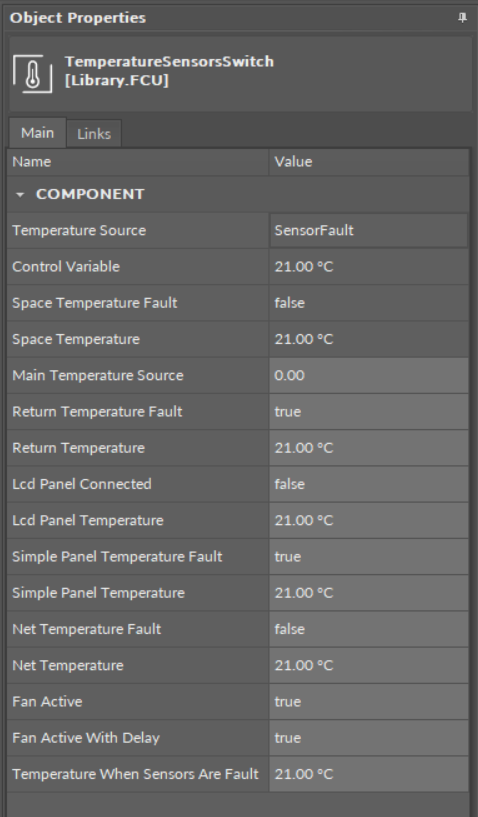Select the Main tab
Image resolution: width=478 pixels, height=817 pixels.
click(38, 133)
